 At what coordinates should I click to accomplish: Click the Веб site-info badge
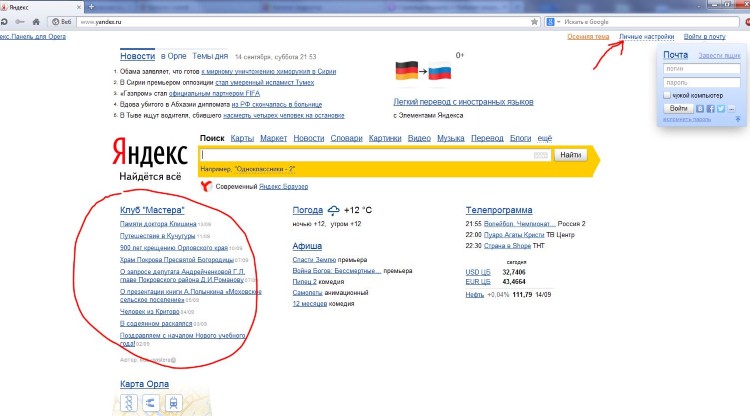(x=61, y=22)
